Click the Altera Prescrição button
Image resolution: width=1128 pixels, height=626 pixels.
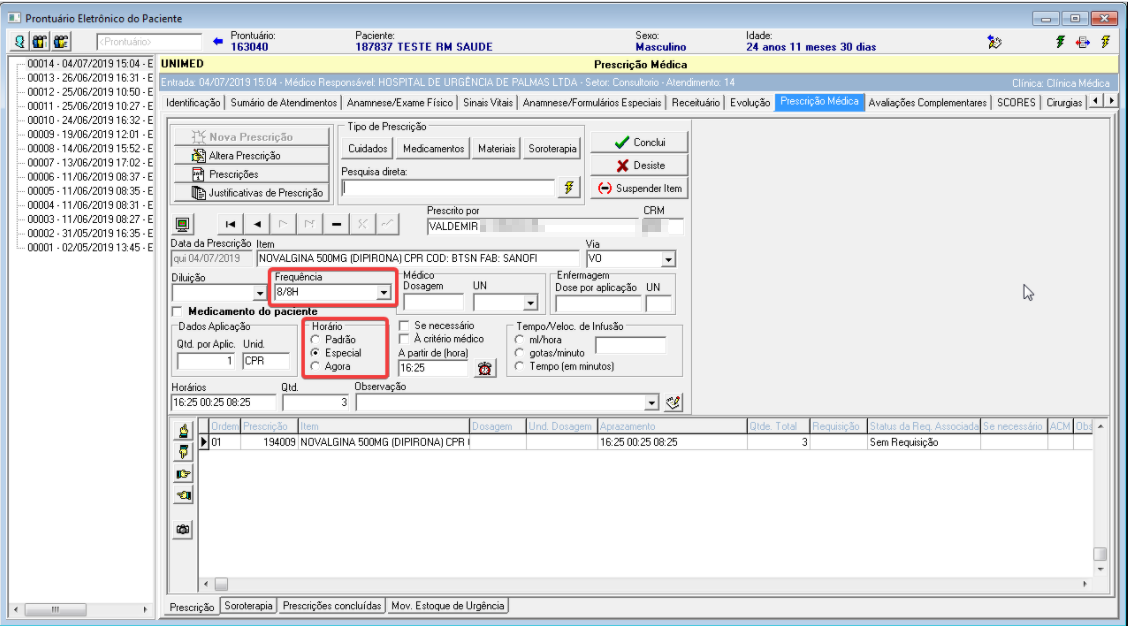point(251,155)
